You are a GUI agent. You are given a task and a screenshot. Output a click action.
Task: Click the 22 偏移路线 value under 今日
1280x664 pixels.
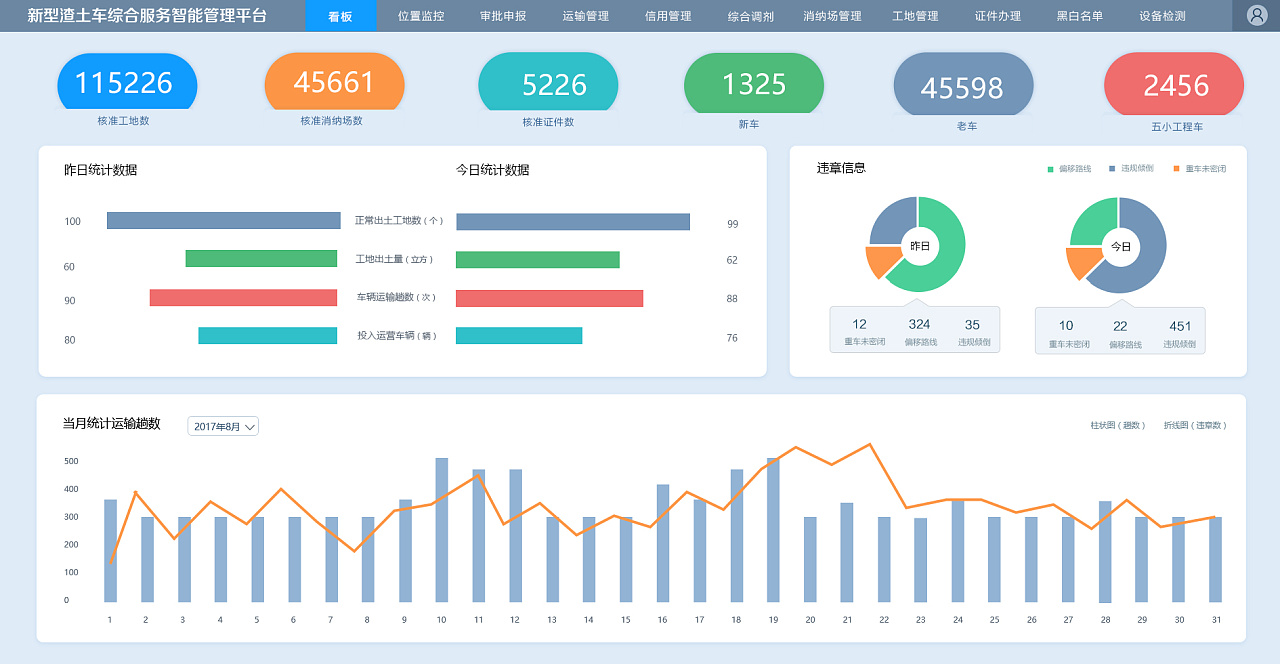(1120, 325)
